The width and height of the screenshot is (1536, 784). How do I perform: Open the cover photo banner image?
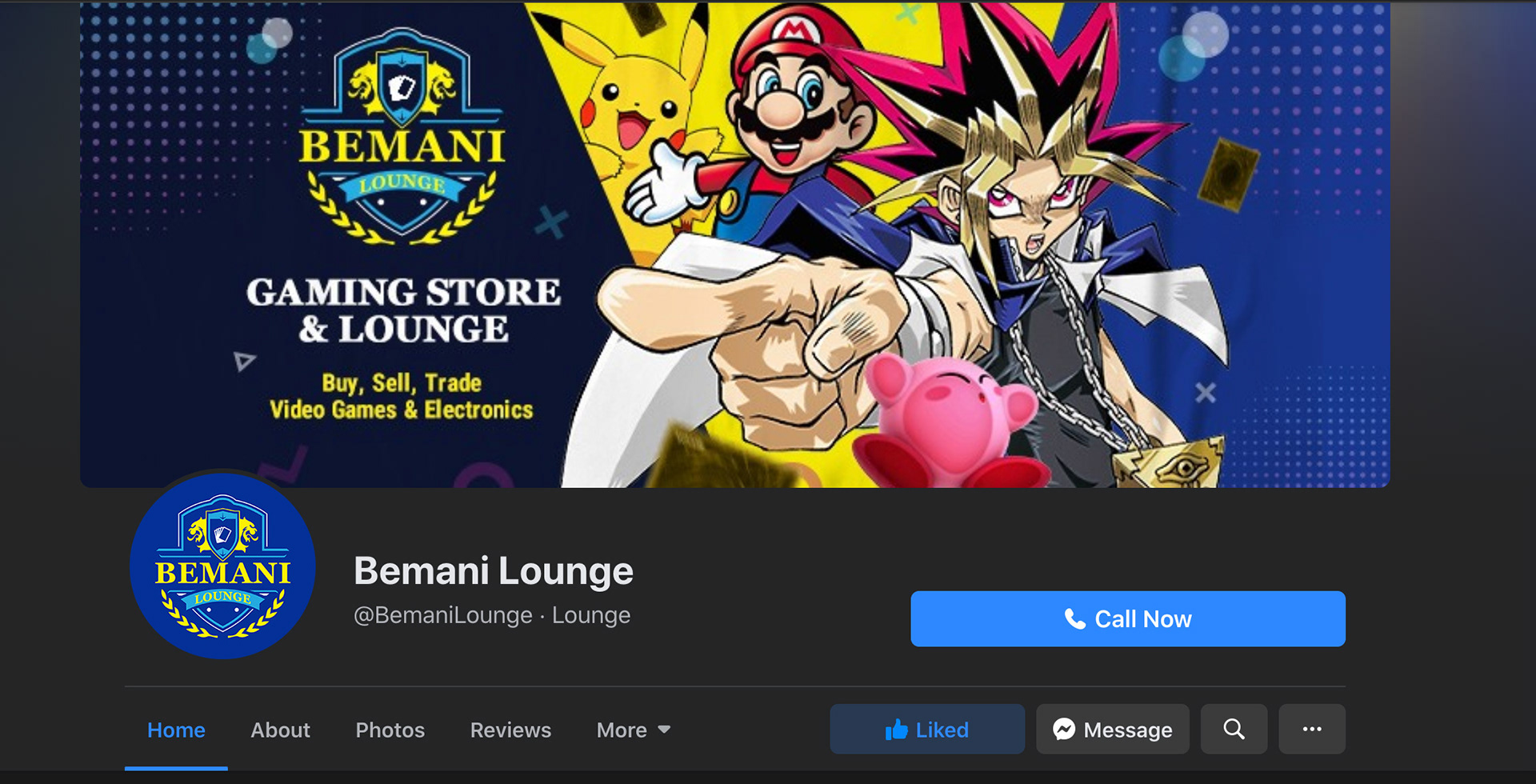(x=734, y=245)
